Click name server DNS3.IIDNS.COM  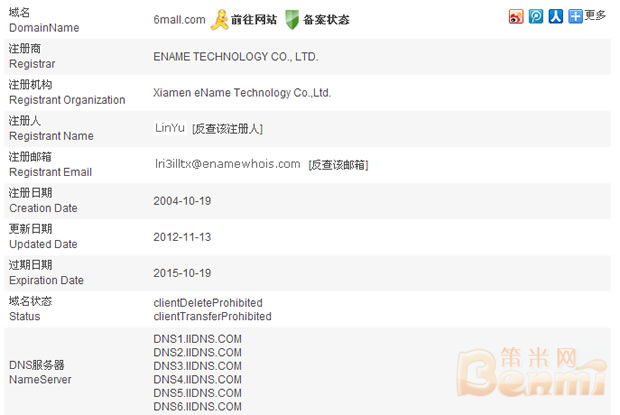[x=198, y=366]
